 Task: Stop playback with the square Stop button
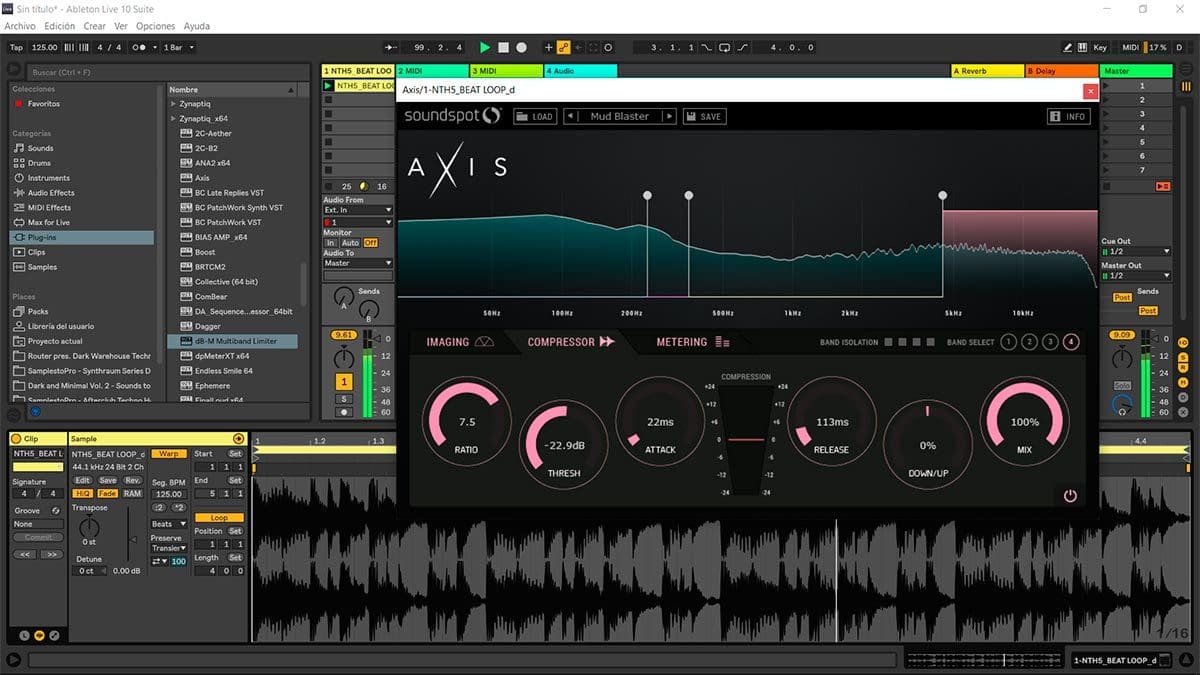point(503,47)
